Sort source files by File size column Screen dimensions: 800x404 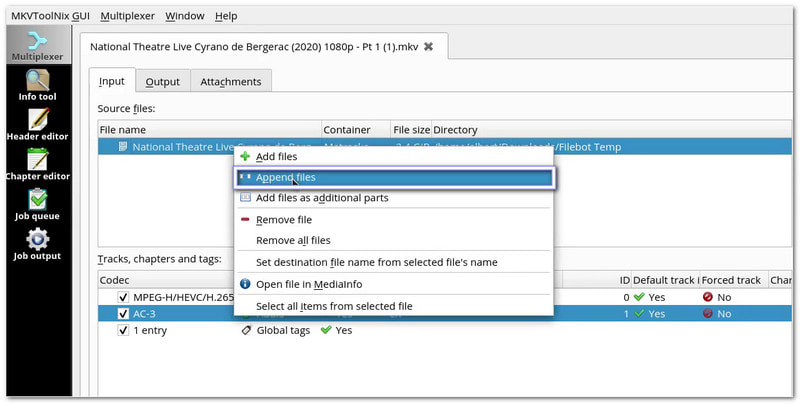point(411,130)
